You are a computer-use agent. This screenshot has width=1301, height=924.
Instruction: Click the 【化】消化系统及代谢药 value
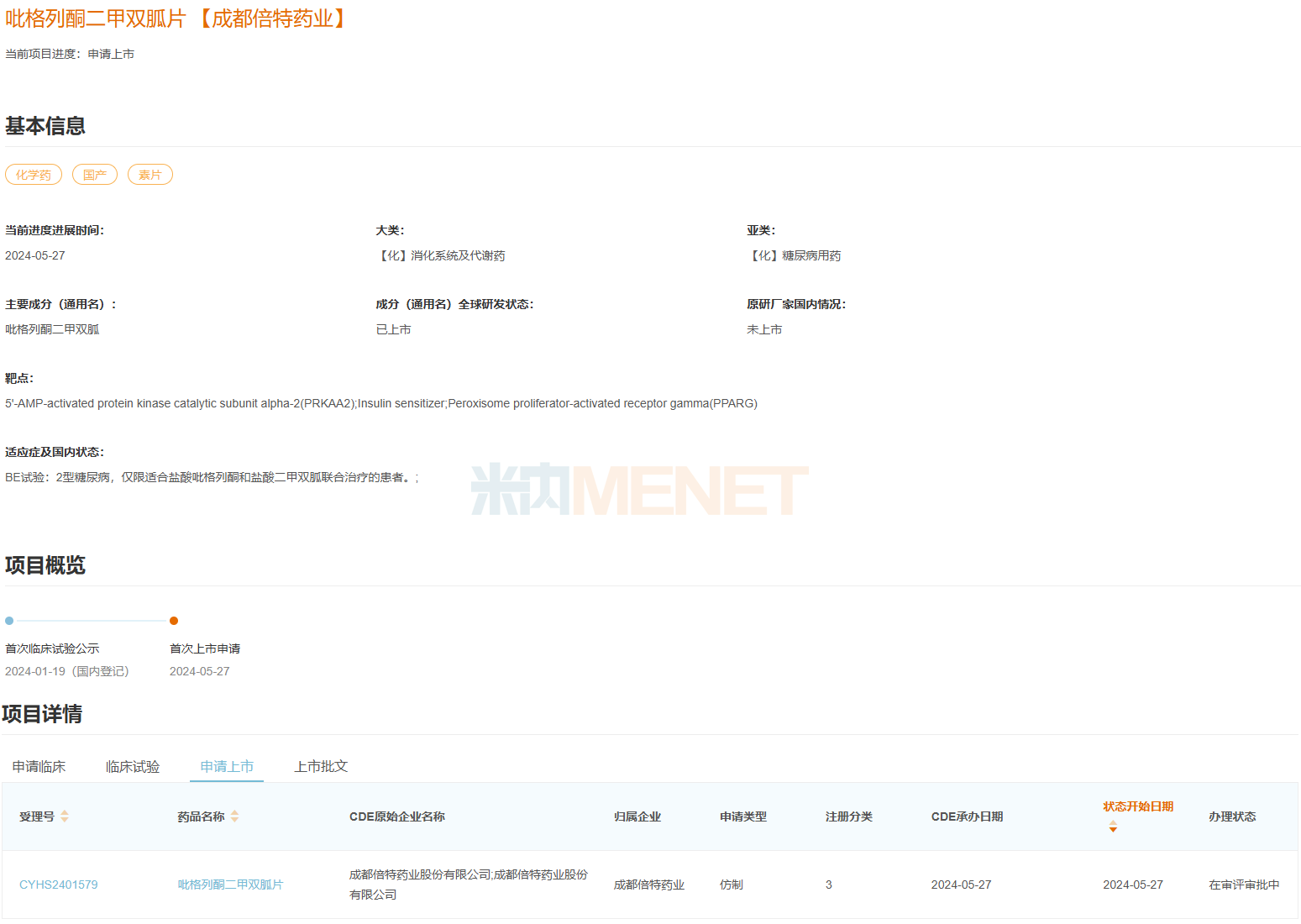(x=441, y=255)
